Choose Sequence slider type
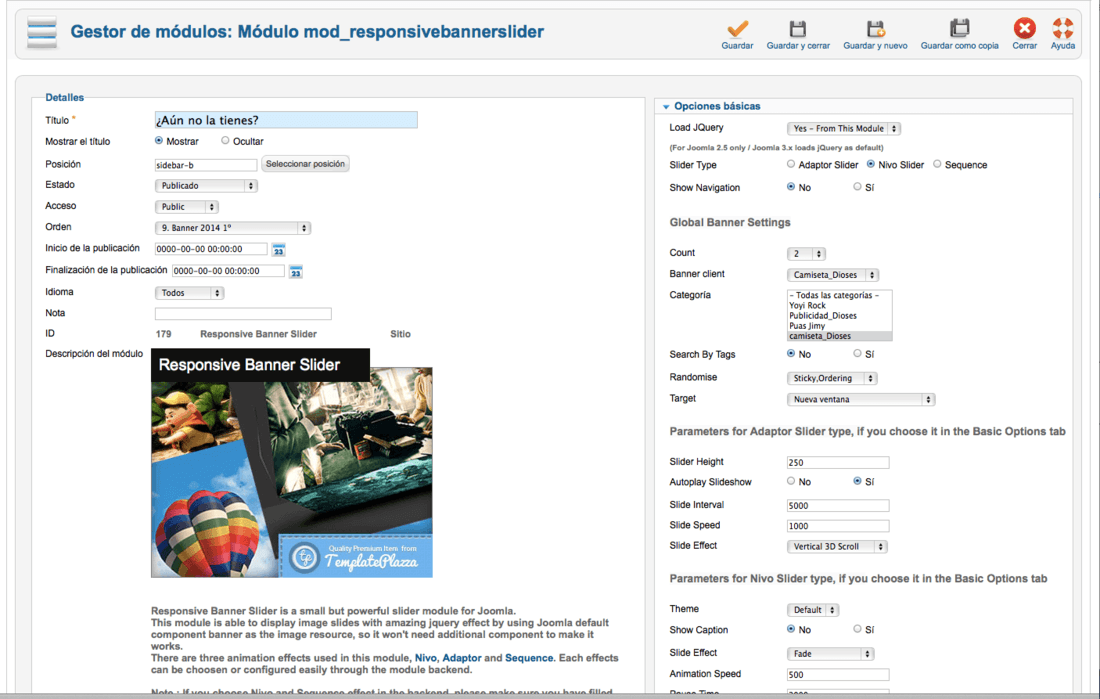Screen dimensions: 1100x699 coord(937,164)
